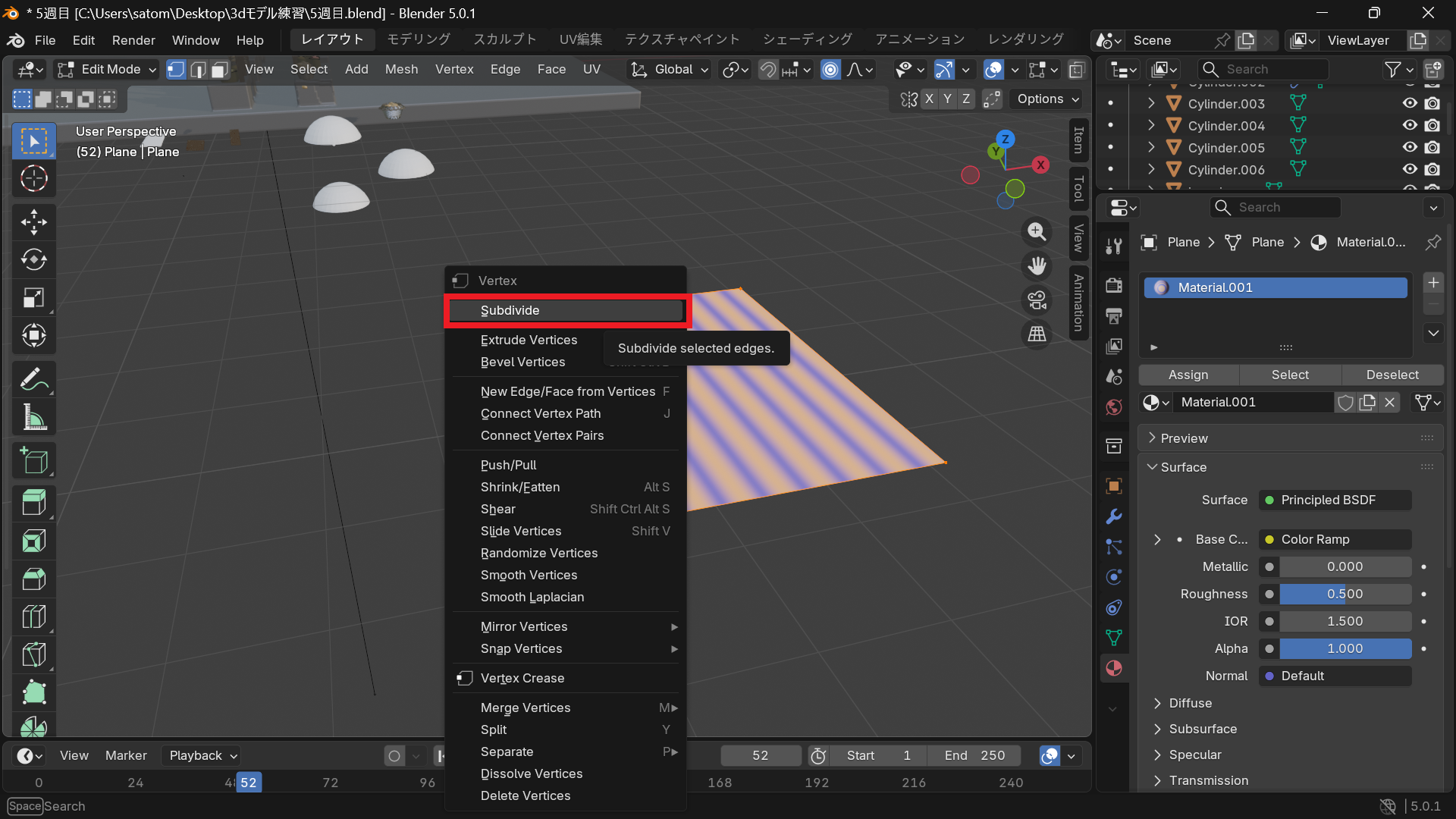The width and height of the screenshot is (1456, 819).
Task: Expand Cylinder.004 in outliner
Action: coord(1151,125)
